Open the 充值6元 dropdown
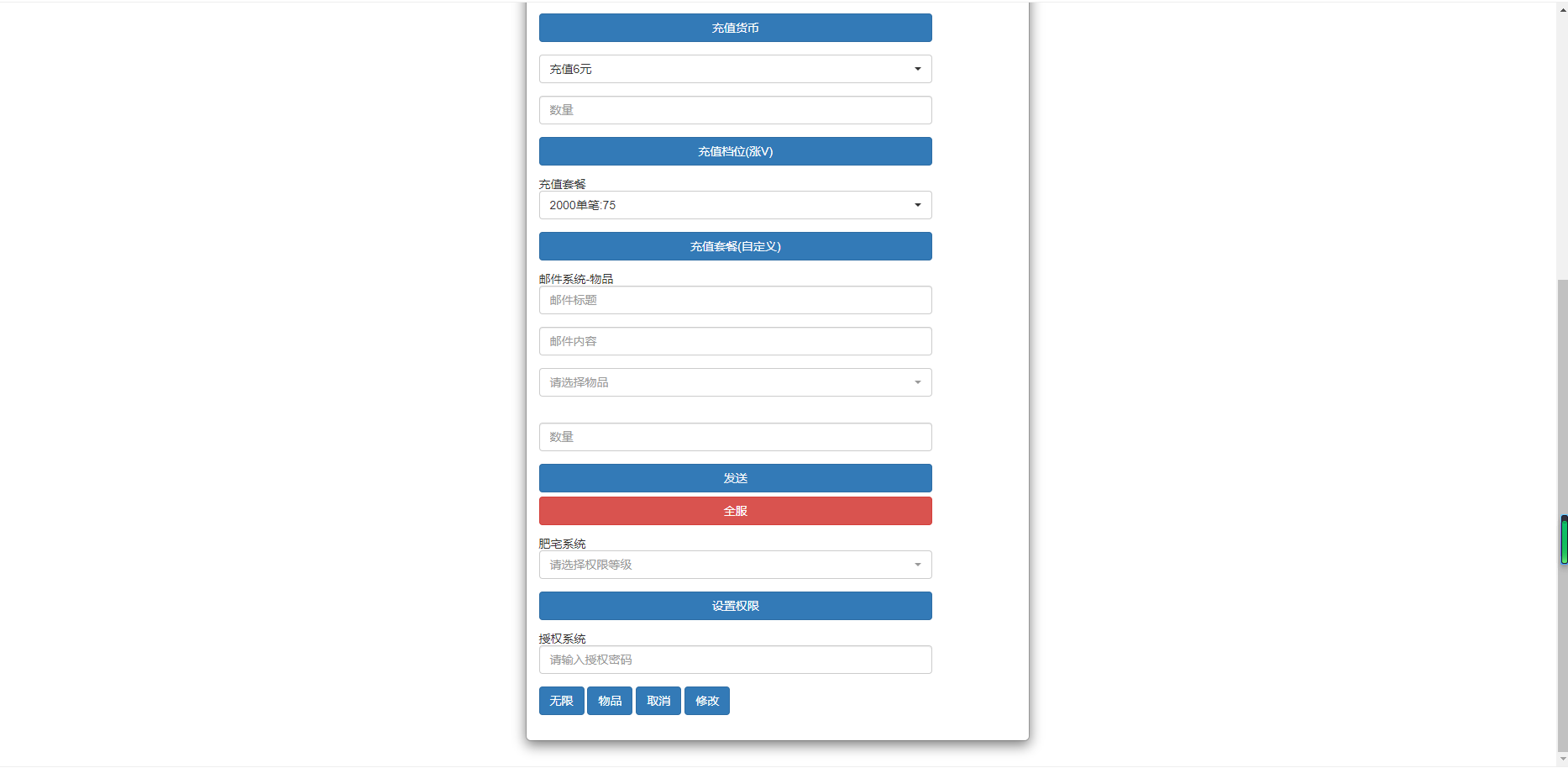 click(x=735, y=69)
